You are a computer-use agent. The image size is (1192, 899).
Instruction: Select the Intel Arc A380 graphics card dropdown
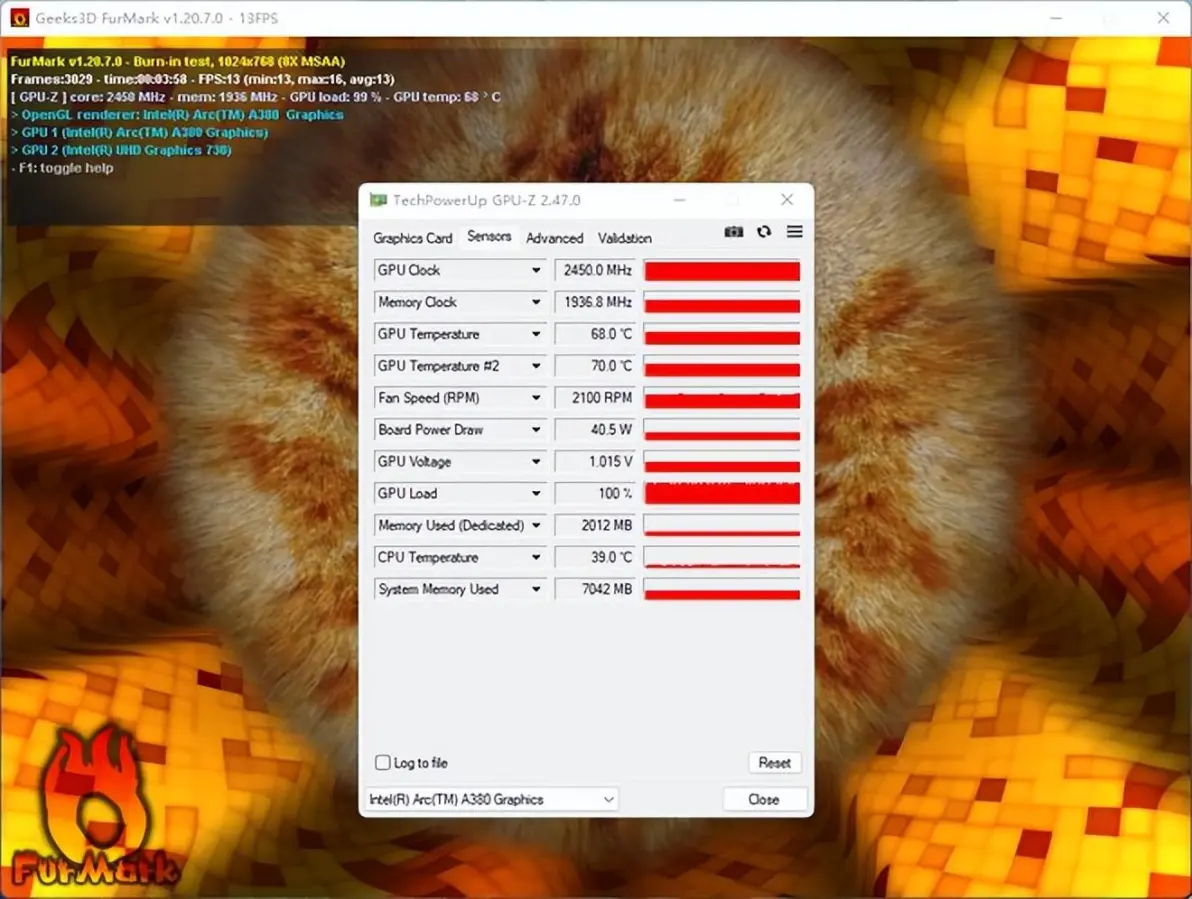point(492,799)
